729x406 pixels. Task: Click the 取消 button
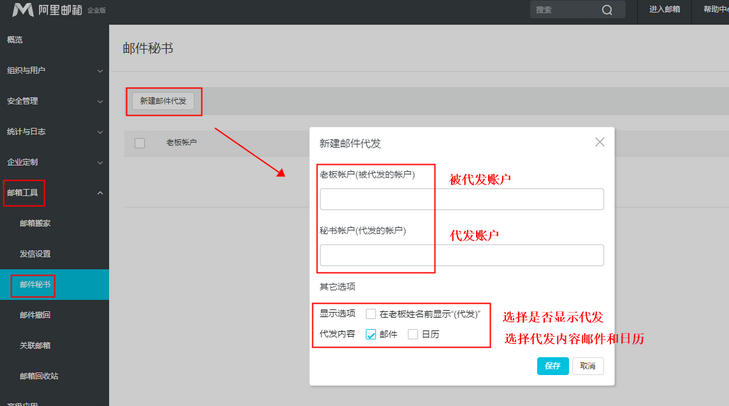588,366
